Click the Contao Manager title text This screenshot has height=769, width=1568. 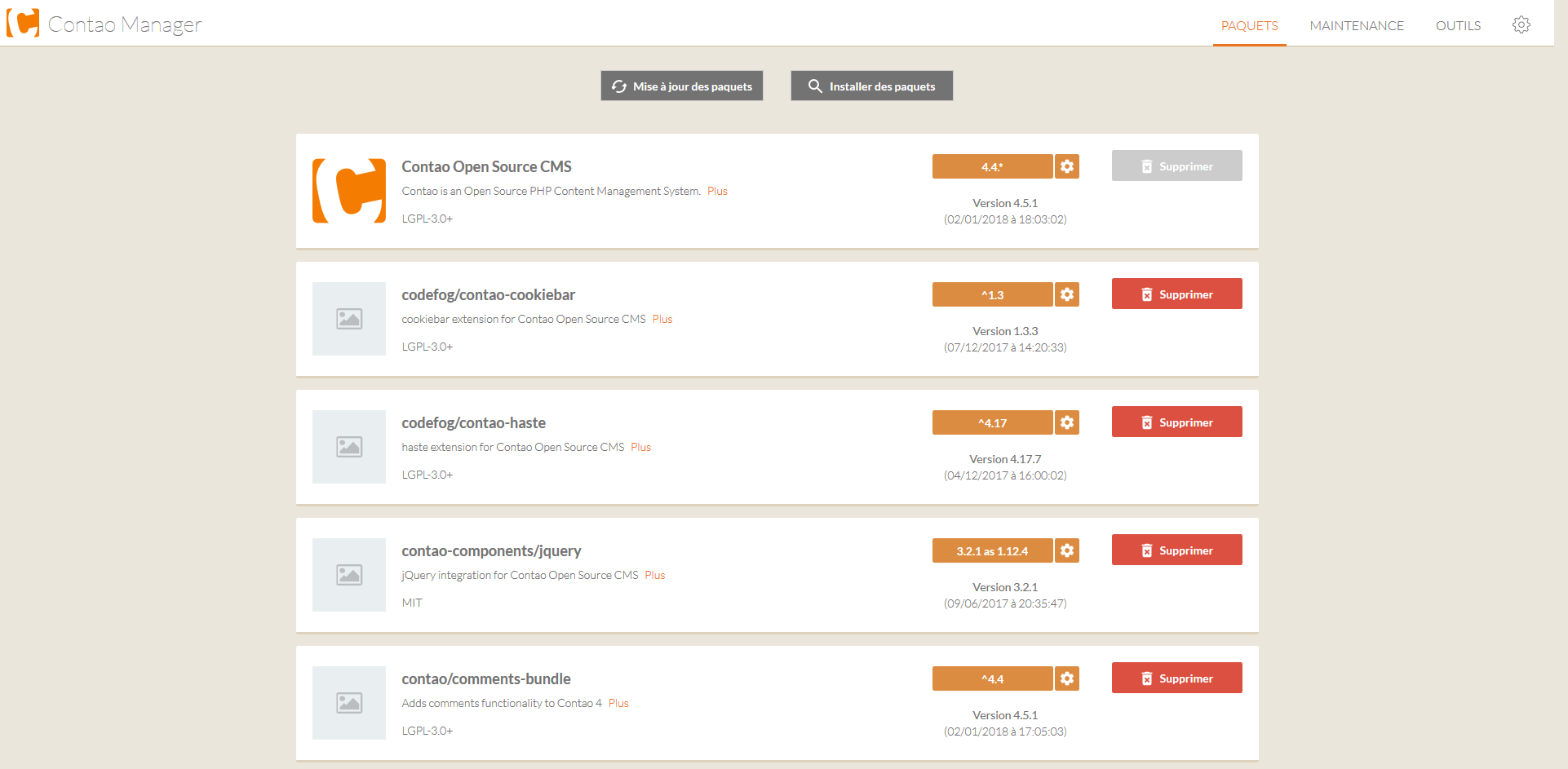click(x=125, y=24)
